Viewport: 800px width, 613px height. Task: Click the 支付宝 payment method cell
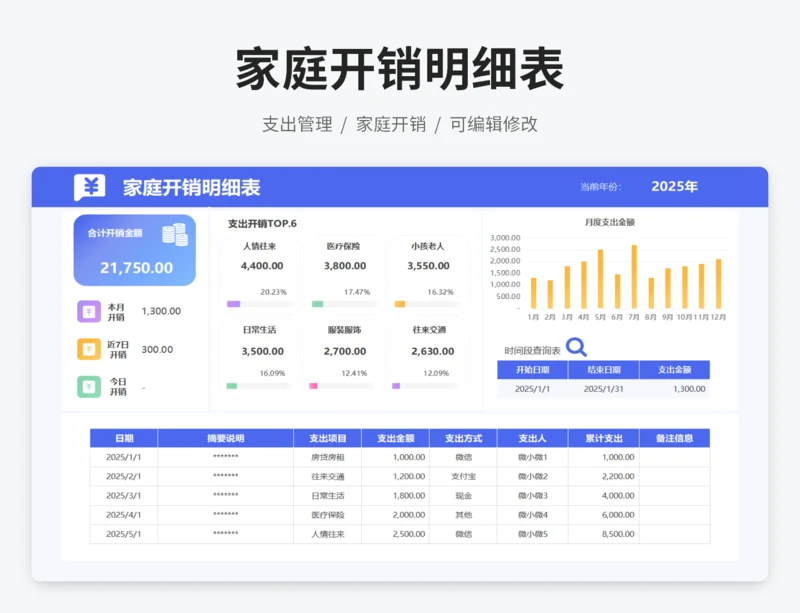coord(463,476)
